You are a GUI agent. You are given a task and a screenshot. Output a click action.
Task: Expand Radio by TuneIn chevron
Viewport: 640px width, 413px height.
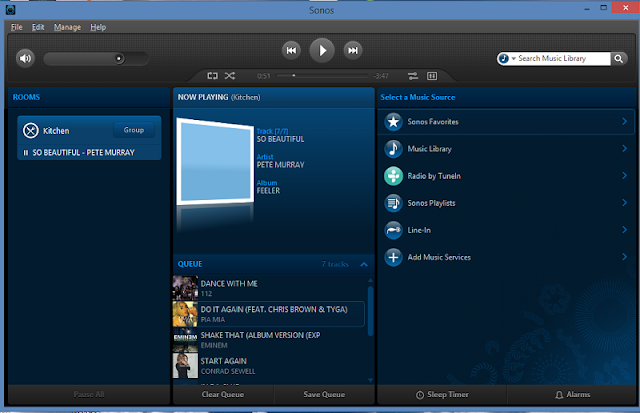(624, 175)
